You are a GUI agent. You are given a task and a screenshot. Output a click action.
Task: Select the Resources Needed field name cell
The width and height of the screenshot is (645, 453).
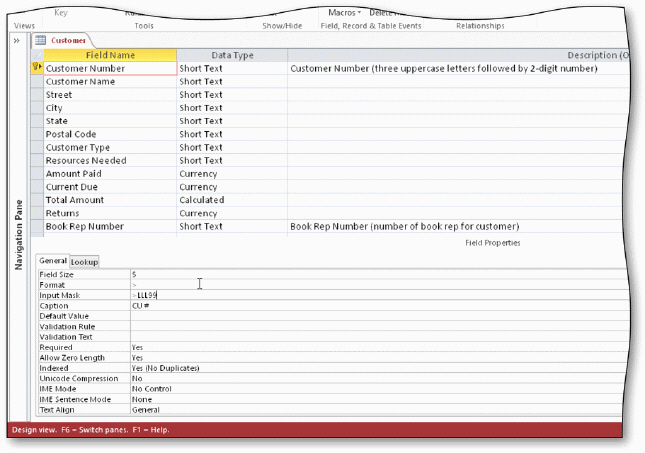pyautogui.click(x=110, y=160)
